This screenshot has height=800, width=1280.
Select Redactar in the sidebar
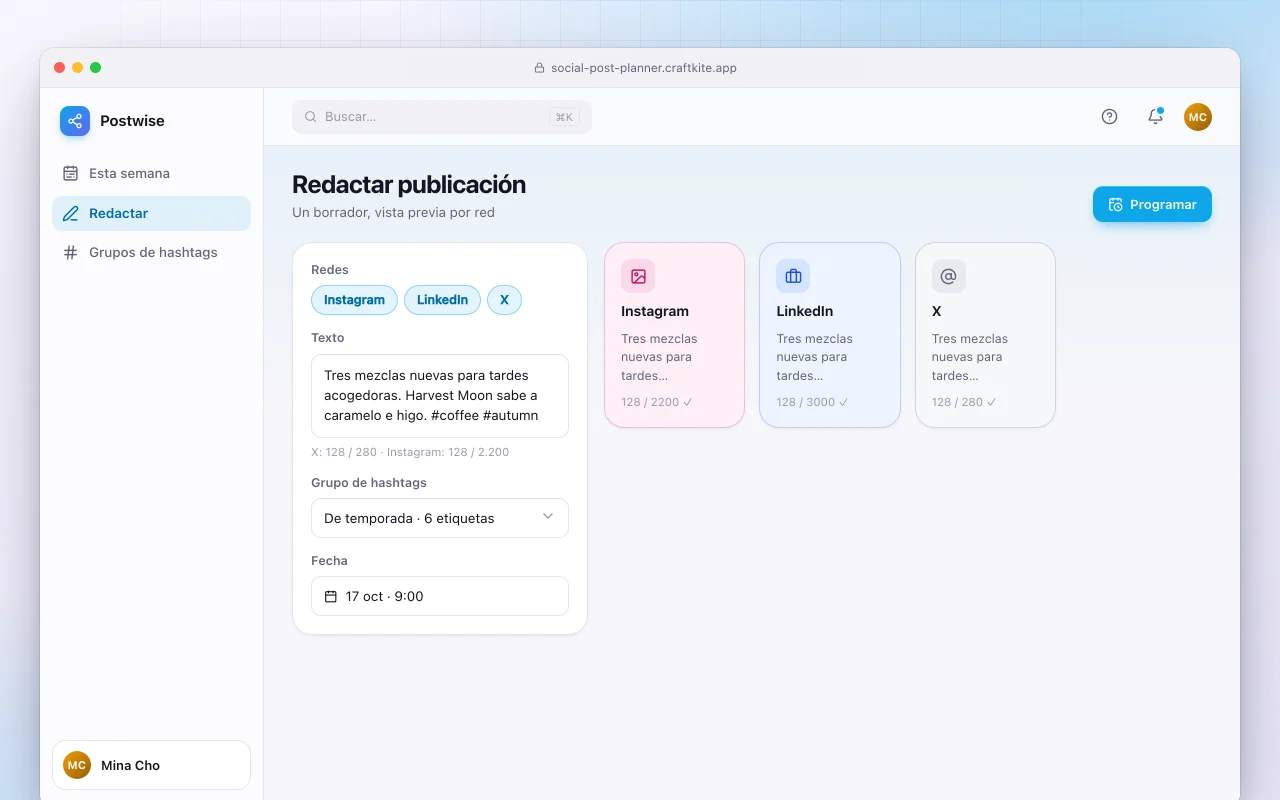click(151, 213)
